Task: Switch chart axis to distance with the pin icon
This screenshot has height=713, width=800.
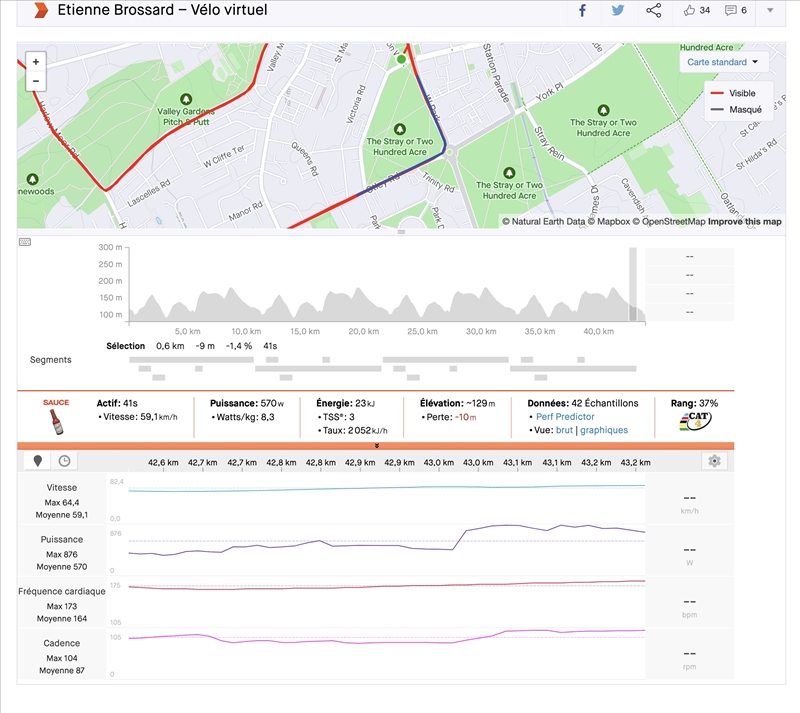Action: [x=37, y=461]
